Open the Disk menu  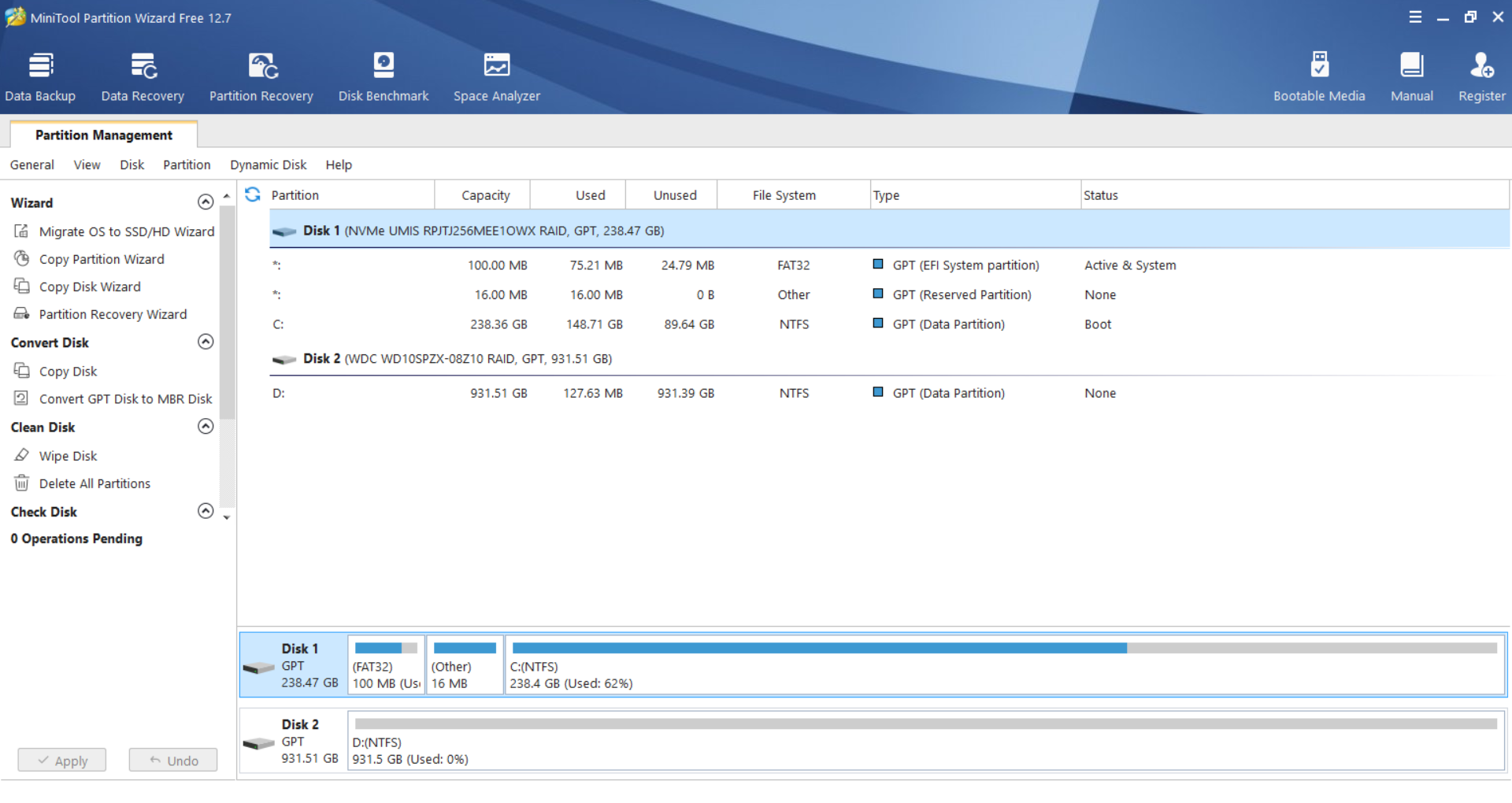point(132,165)
